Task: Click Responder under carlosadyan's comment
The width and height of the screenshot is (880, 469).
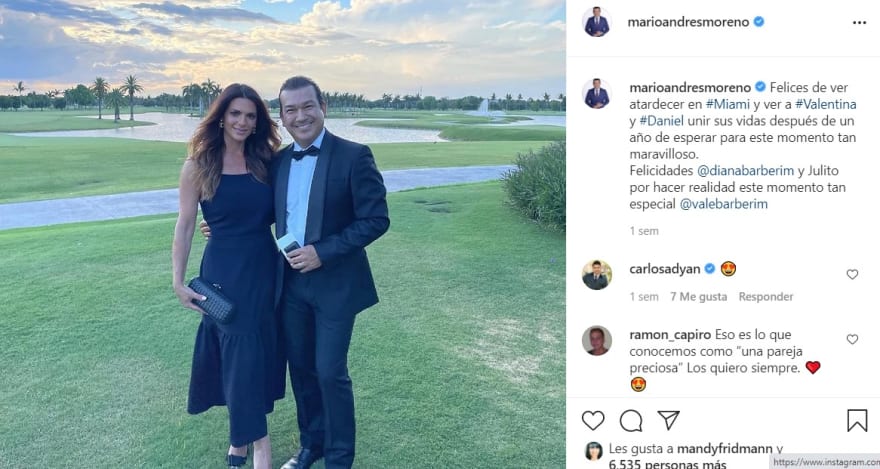Action: (766, 297)
